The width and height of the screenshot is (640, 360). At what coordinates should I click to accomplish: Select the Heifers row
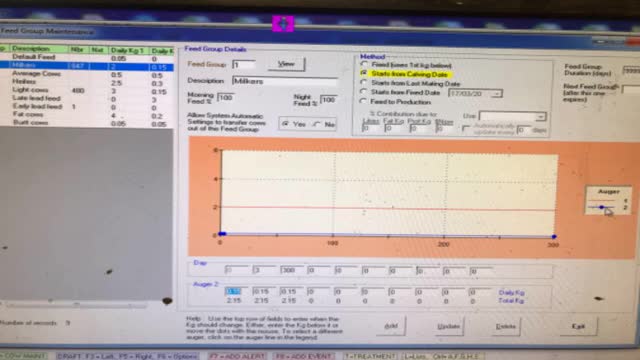click(x=87, y=82)
